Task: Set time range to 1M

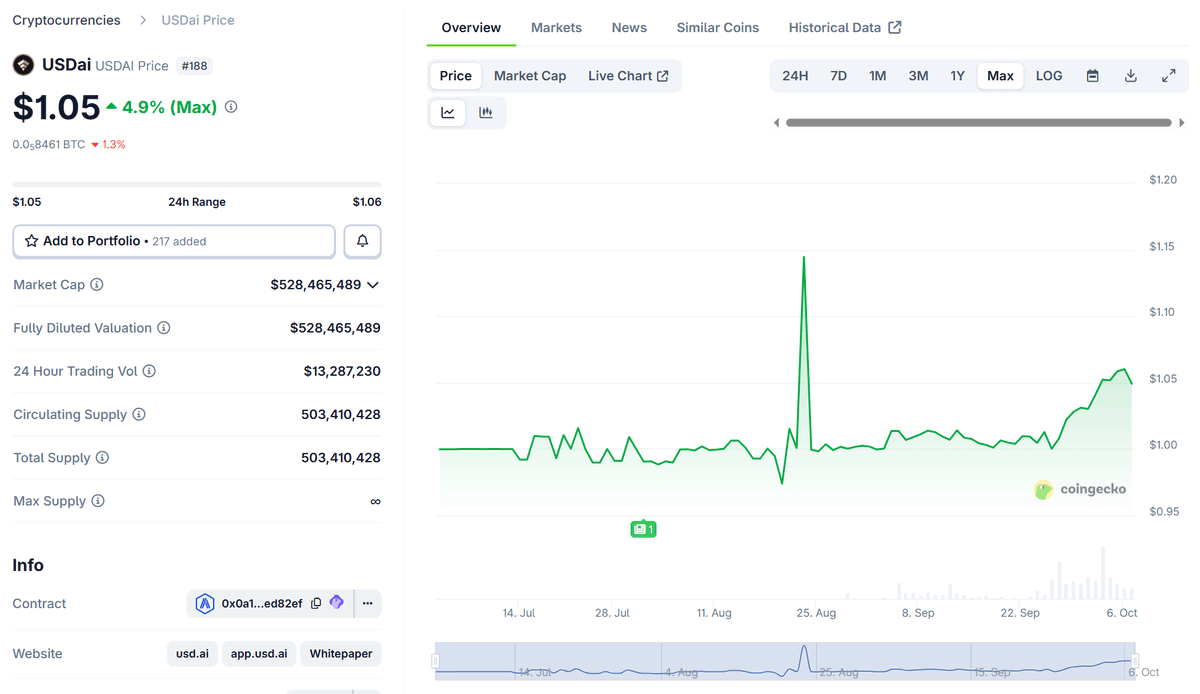Action: click(x=878, y=76)
